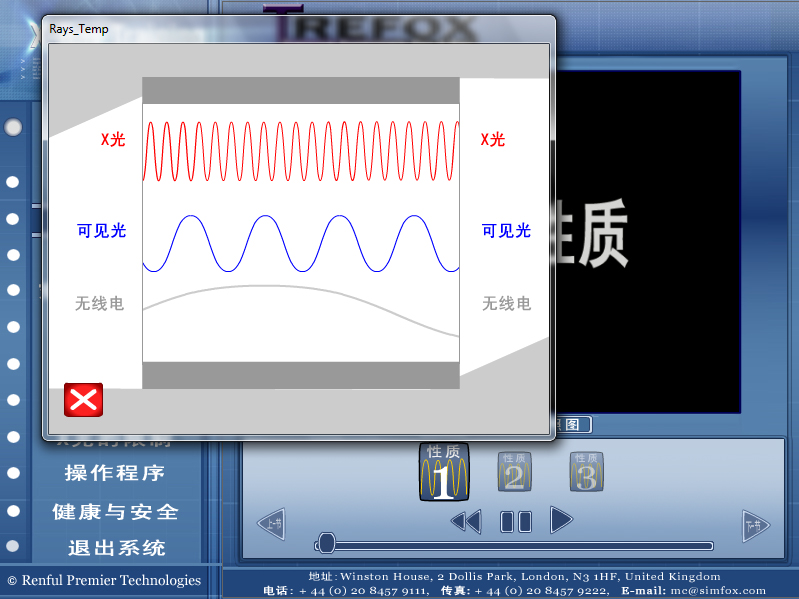Click the left gray 无线电 label
Viewport: 799px width, 599px height.
point(100,303)
